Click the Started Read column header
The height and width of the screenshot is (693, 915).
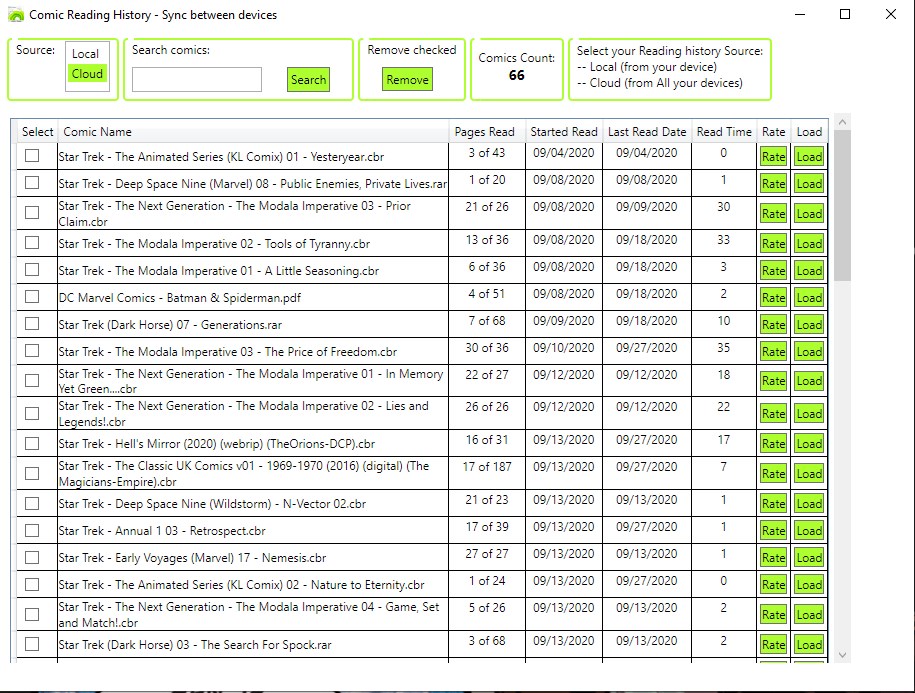pyautogui.click(x=564, y=132)
